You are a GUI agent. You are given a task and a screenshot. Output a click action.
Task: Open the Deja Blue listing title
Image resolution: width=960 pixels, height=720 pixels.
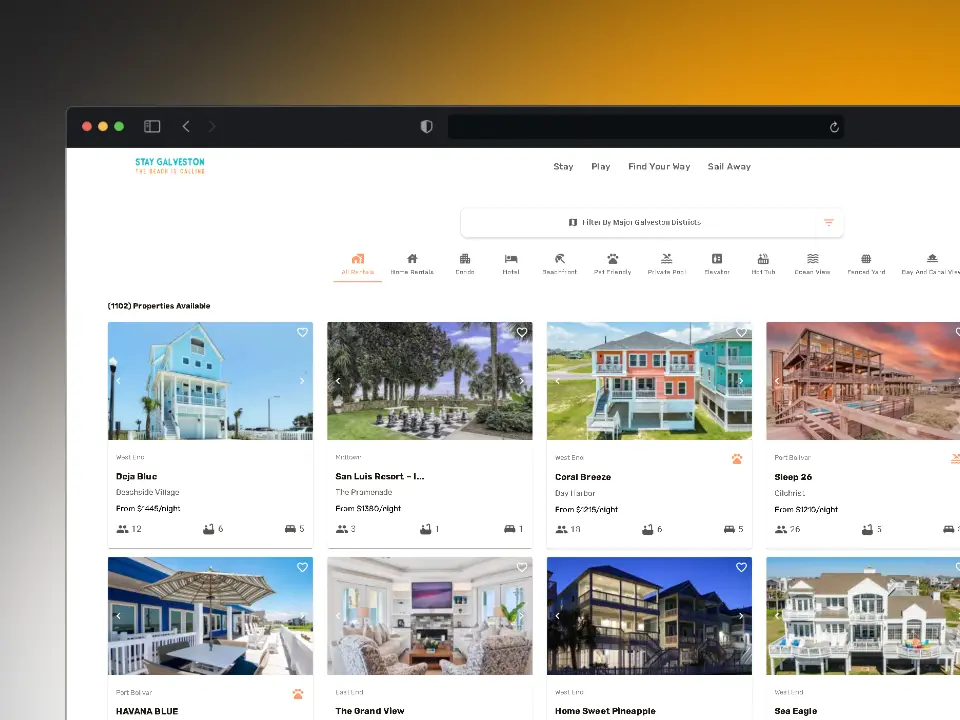[137, 476]
